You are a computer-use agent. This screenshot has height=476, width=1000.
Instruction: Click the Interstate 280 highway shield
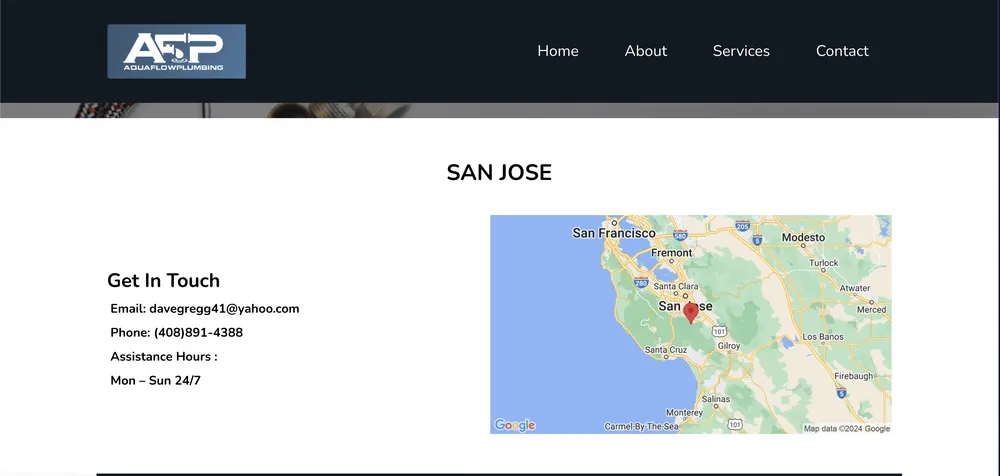[640, 283]
